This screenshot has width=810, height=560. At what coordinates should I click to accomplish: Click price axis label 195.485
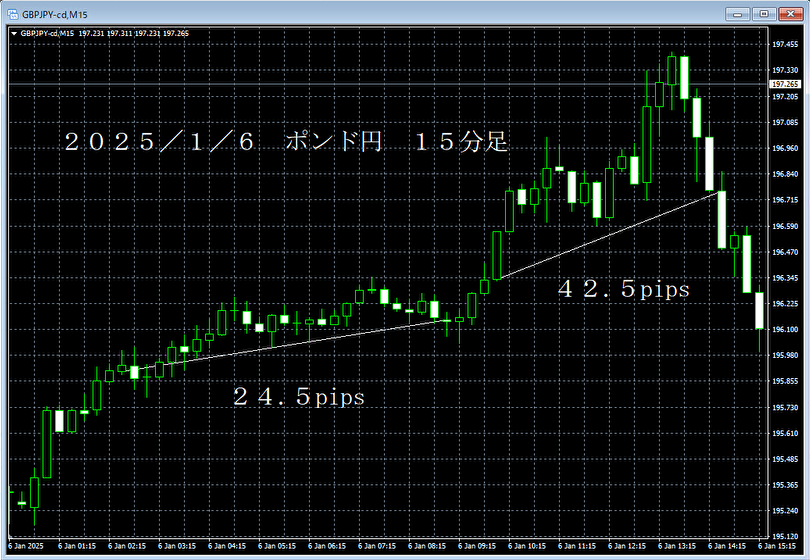(785, 459)
